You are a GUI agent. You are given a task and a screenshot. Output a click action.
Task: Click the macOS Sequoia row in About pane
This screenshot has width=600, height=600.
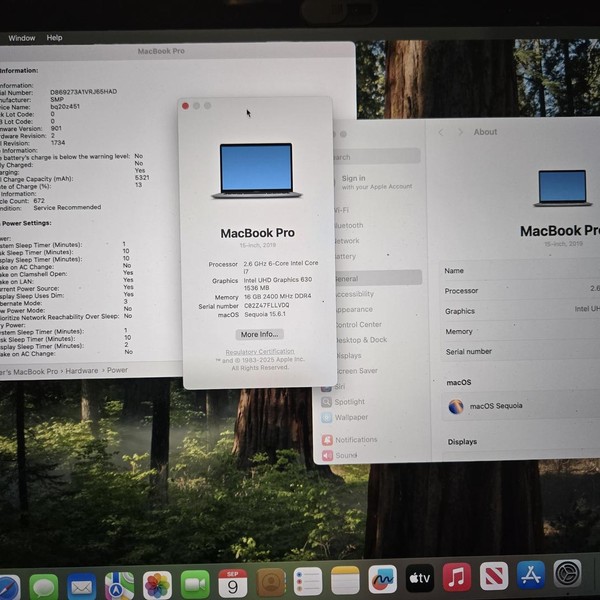pos(521,406)
